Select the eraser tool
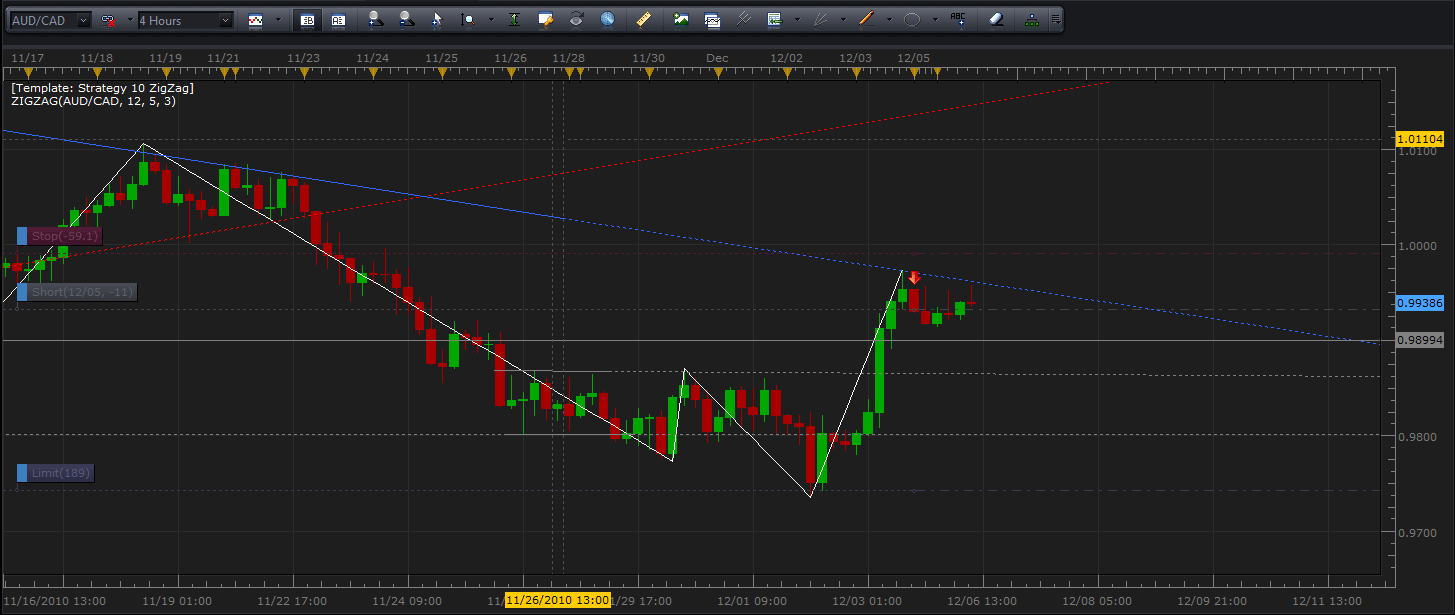The image size is (1455, 615). pyautogui.click(x=994, y=19)
